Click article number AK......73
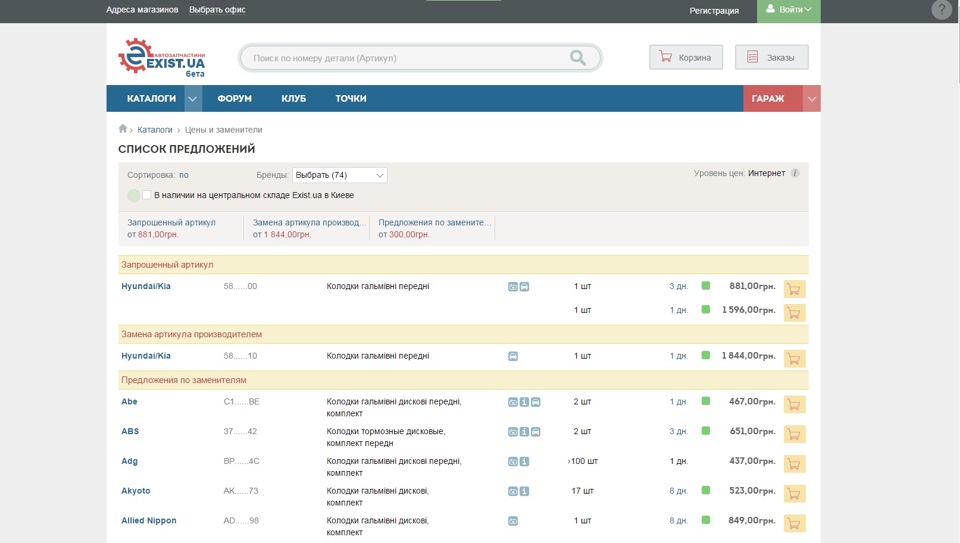The width and height of the screenshot is (960, 543). click(241, 491)
